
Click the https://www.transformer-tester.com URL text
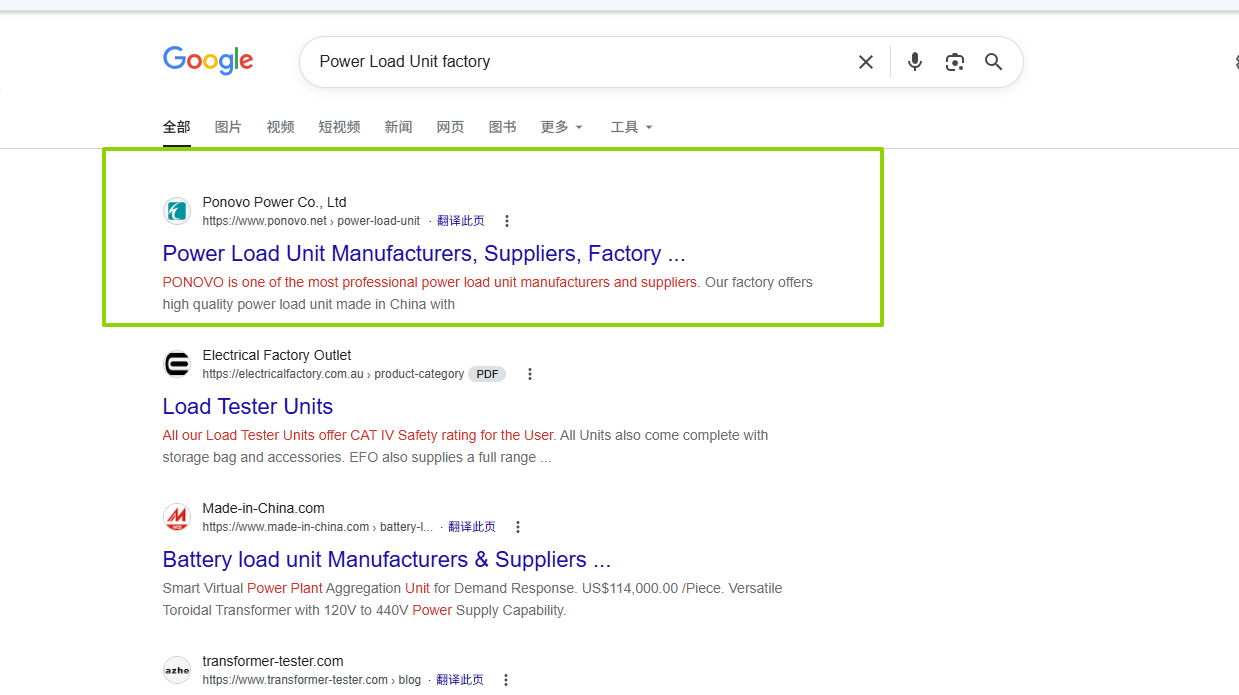click(295, 680)
